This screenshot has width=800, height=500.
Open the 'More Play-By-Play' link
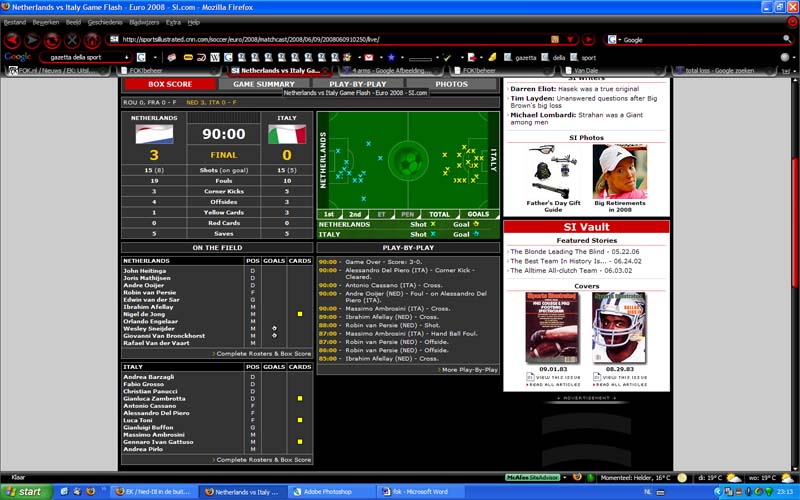[x=468, y=370]
